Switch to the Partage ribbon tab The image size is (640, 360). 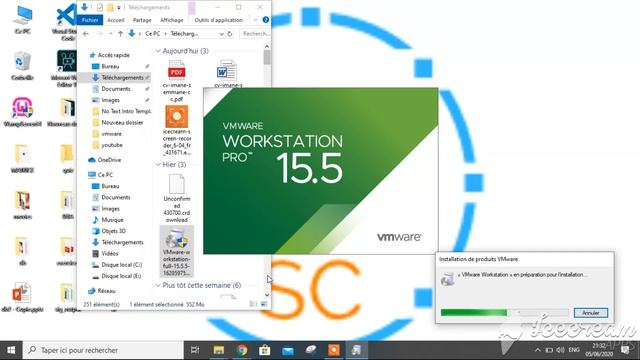coord(142,20)
